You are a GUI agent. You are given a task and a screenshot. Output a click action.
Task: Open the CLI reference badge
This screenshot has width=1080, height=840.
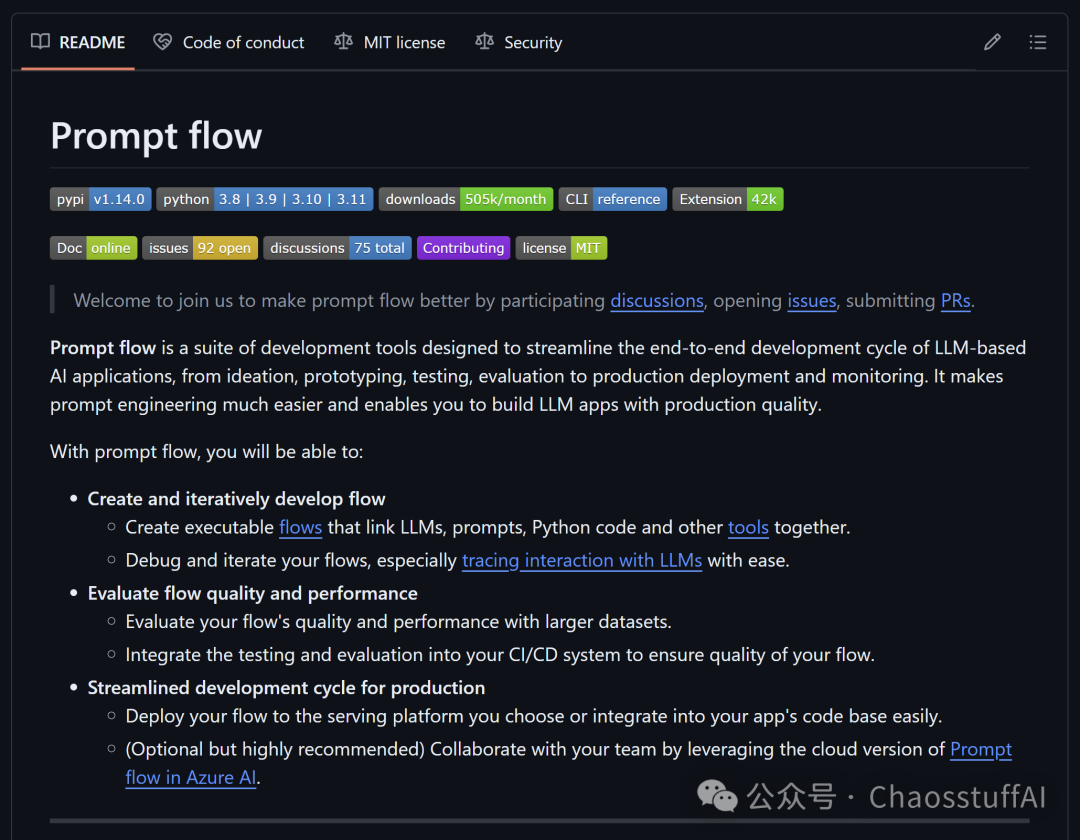[612, 200]
